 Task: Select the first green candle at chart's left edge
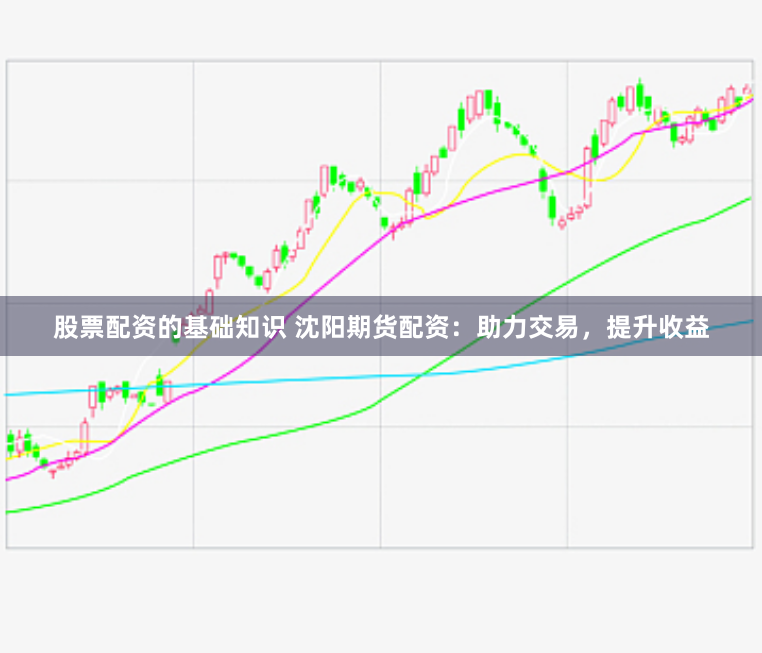(11, 442)
